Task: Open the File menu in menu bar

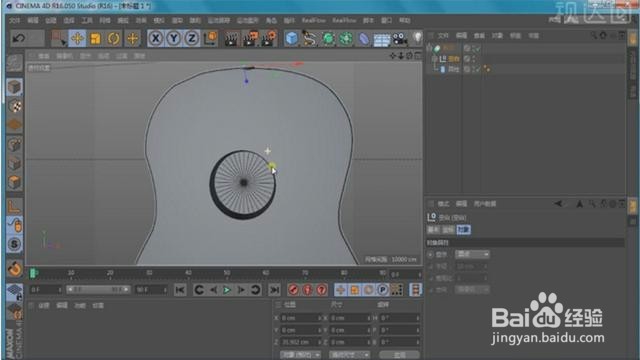Action: (x=15, y=20)
